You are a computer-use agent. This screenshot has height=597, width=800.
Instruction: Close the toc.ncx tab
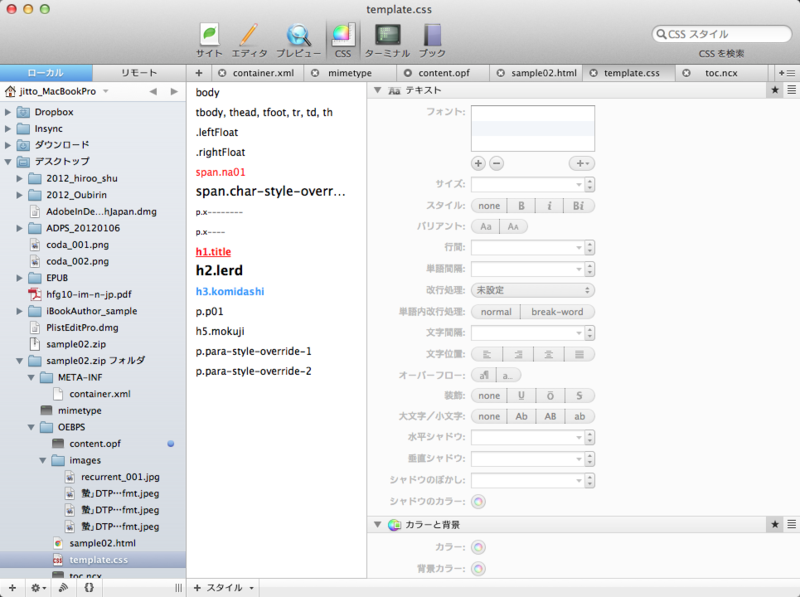(686, 73)
